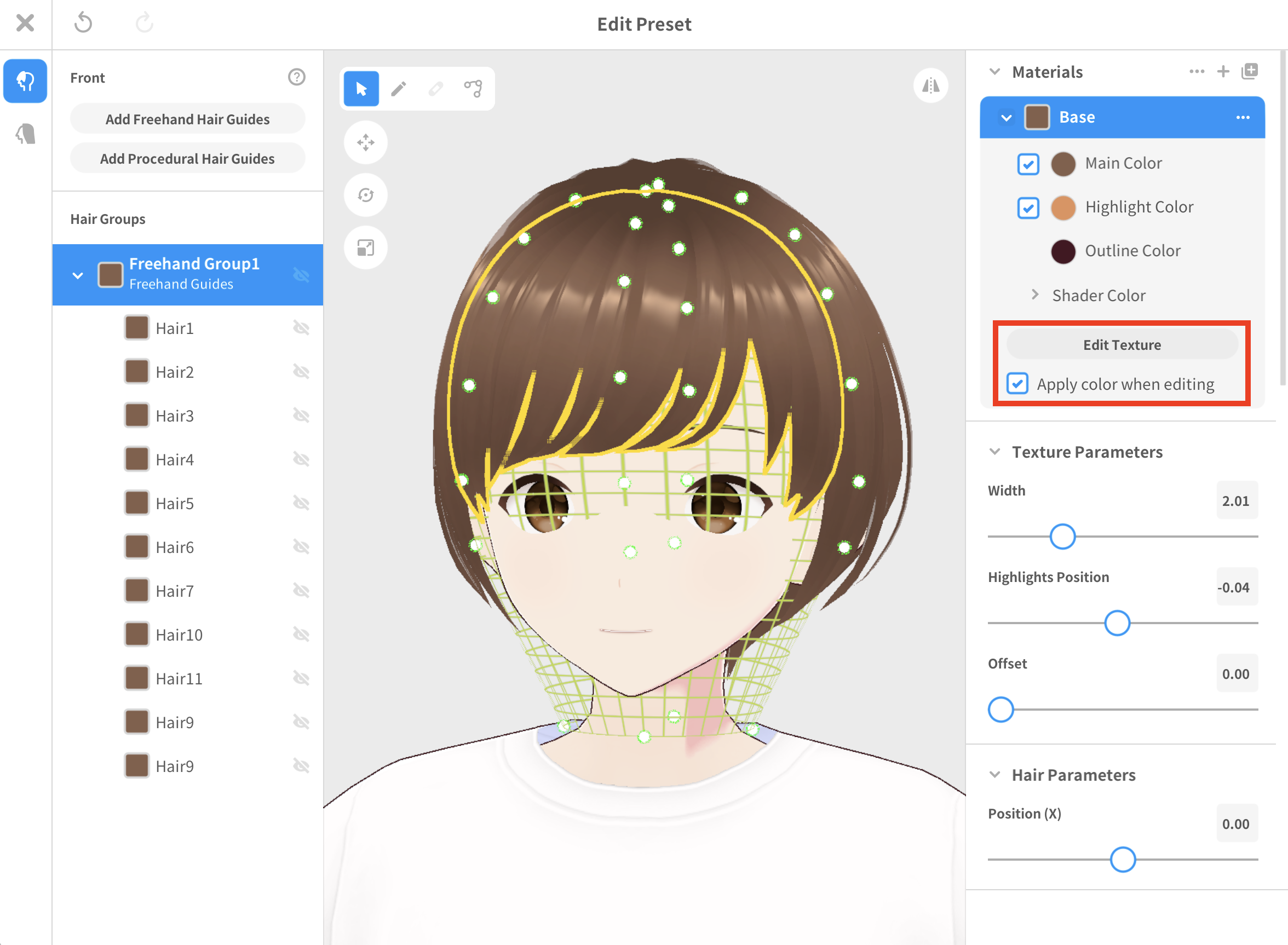Toggle visibility of Hair7
Screen dimensions: 1288x945
[x=301, y=590]
